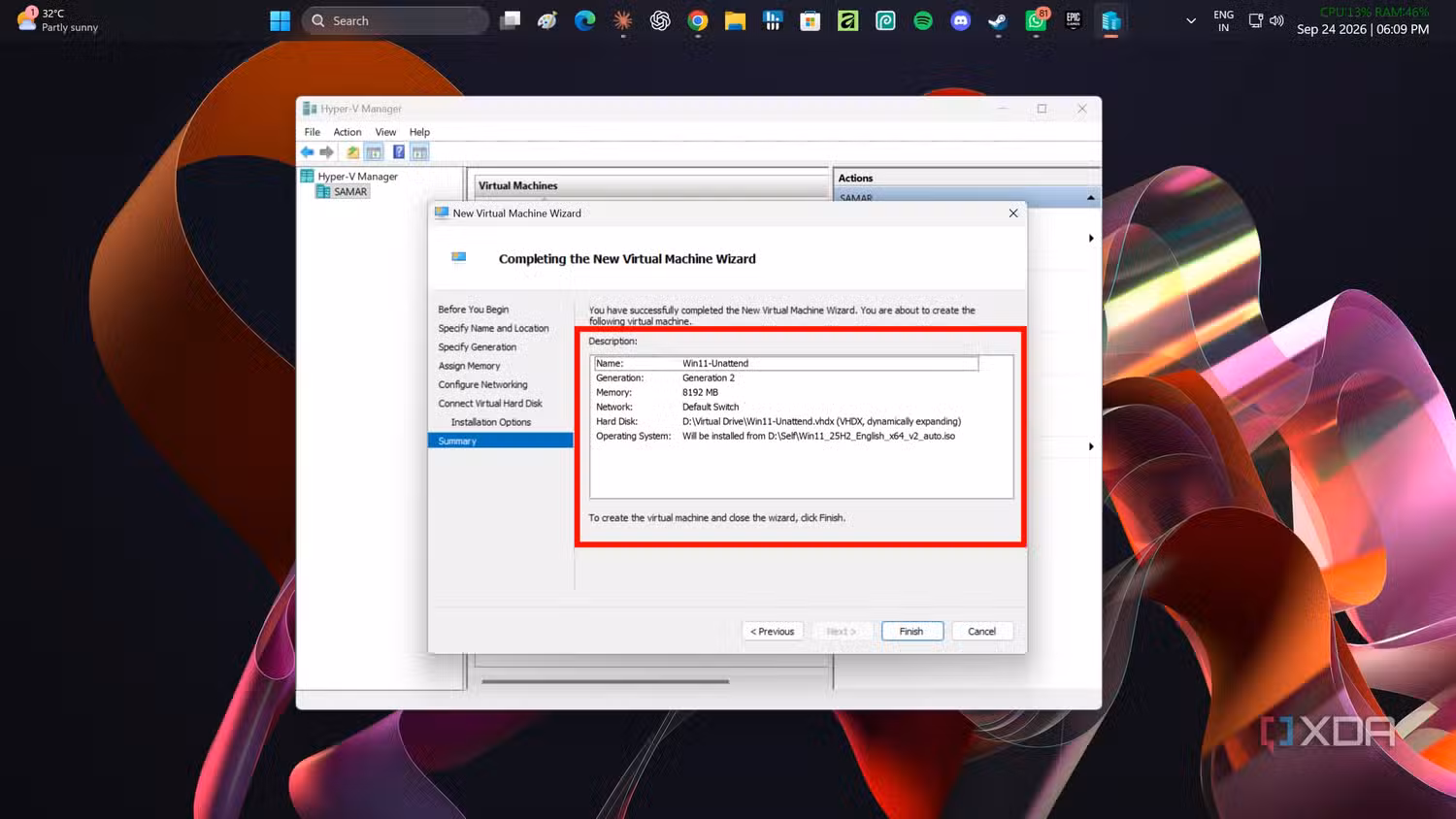
Task: Open the Help menu
Action: [x=419, y=132]
